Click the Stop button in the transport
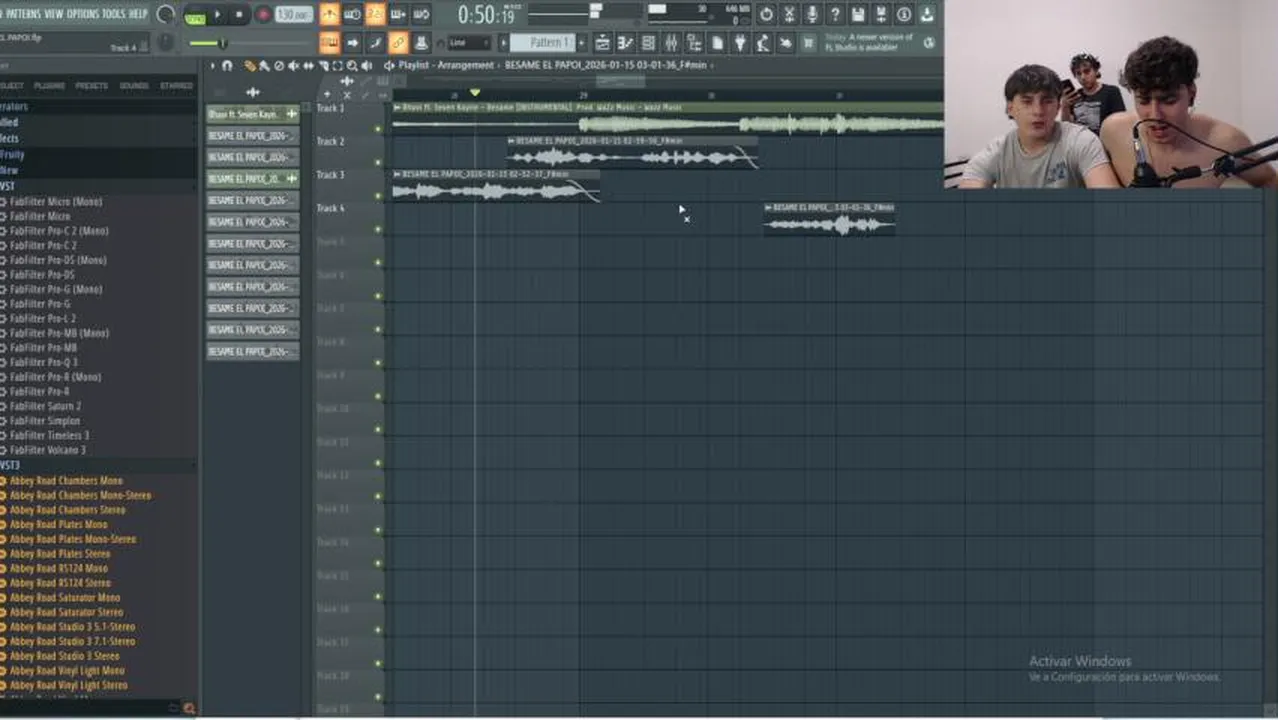Image resolution: width=1278 pixels, height=720 pixels. pos(240,15)
